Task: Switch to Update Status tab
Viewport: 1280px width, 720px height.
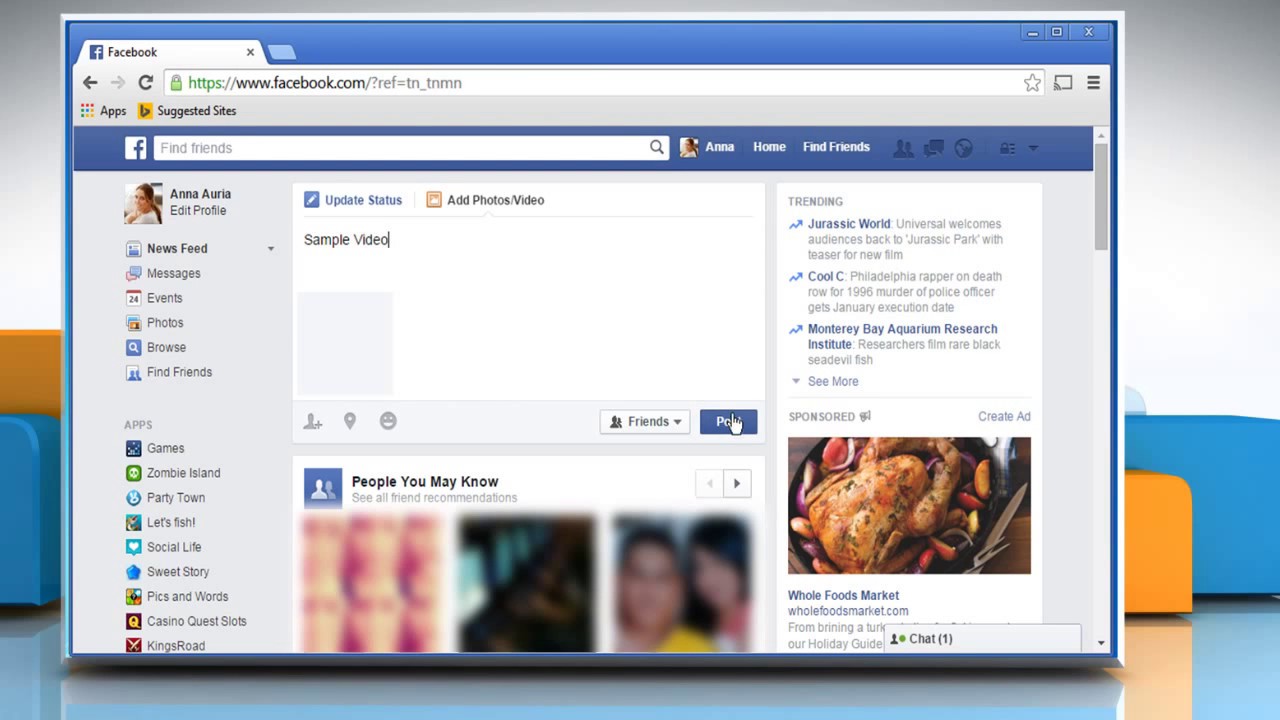Action: pos(353,200)
